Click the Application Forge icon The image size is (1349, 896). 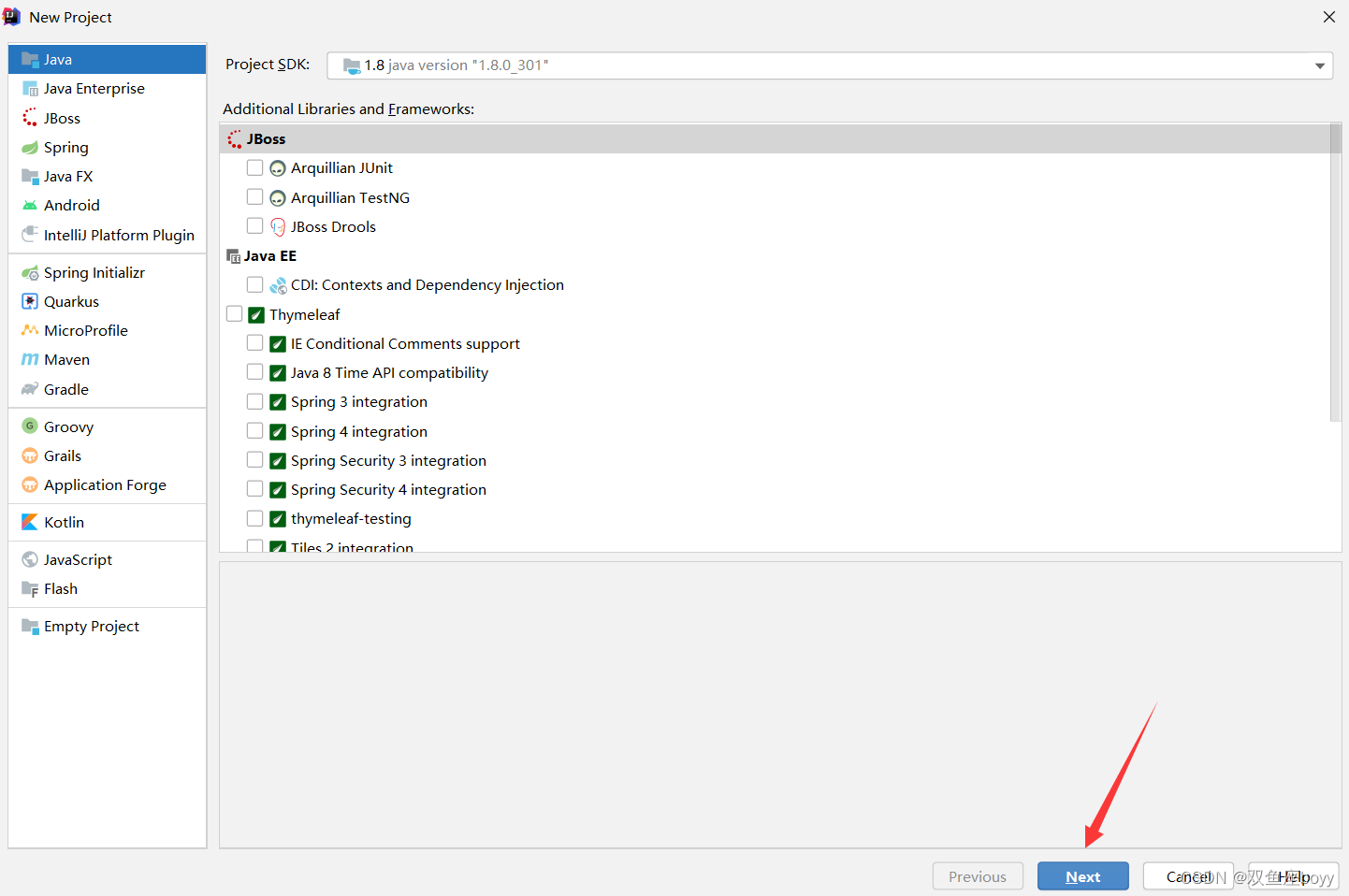point(30,484)
